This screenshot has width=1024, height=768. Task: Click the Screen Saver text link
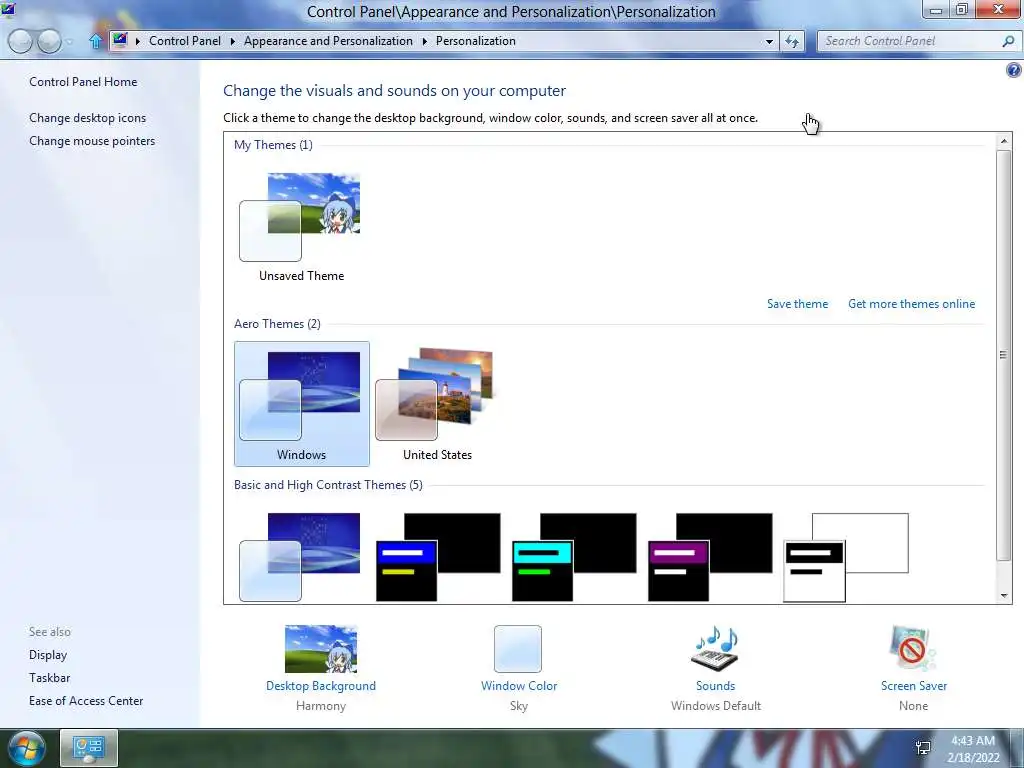point(913,686)
